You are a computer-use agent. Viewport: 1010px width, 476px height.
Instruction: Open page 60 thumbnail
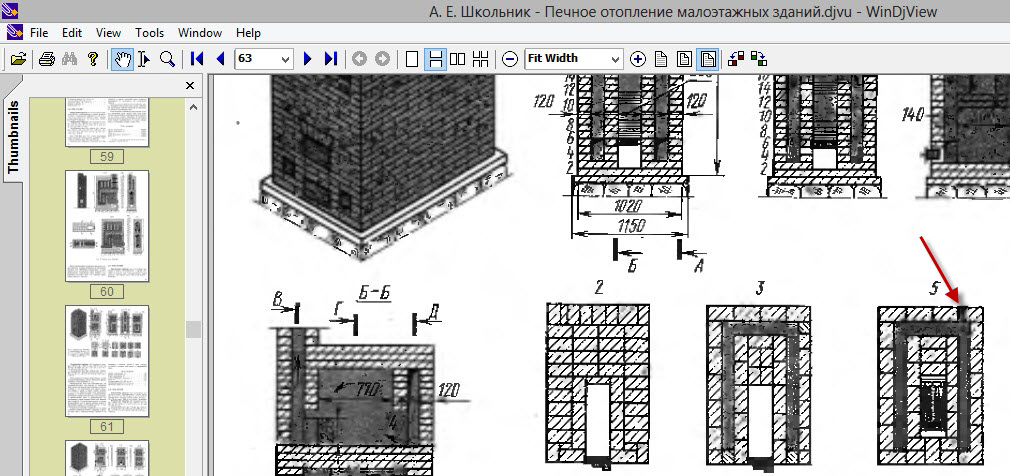pyautogui.click(x=107, y=225)
